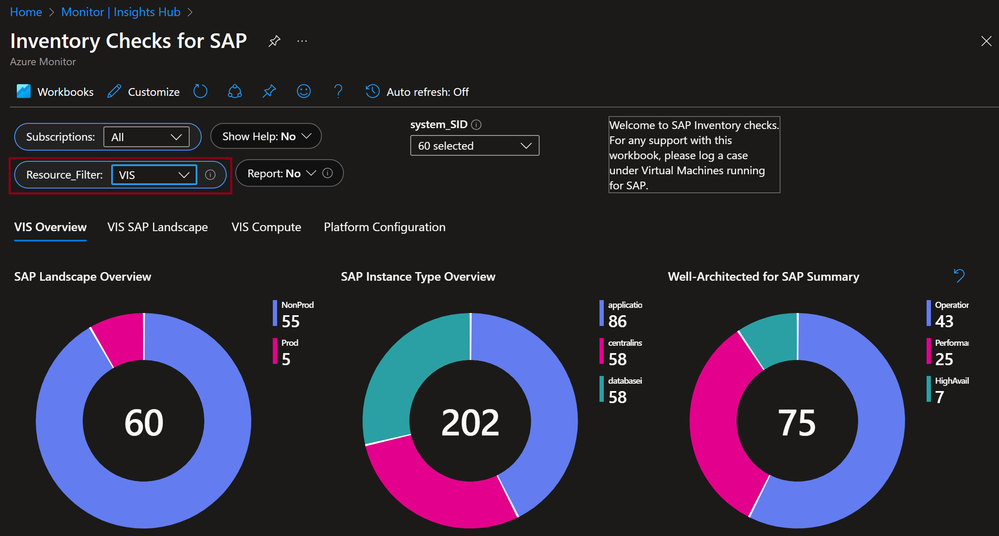Close the Inventory Checks blade
Screen dimensions: 999x536
(986, 41)
